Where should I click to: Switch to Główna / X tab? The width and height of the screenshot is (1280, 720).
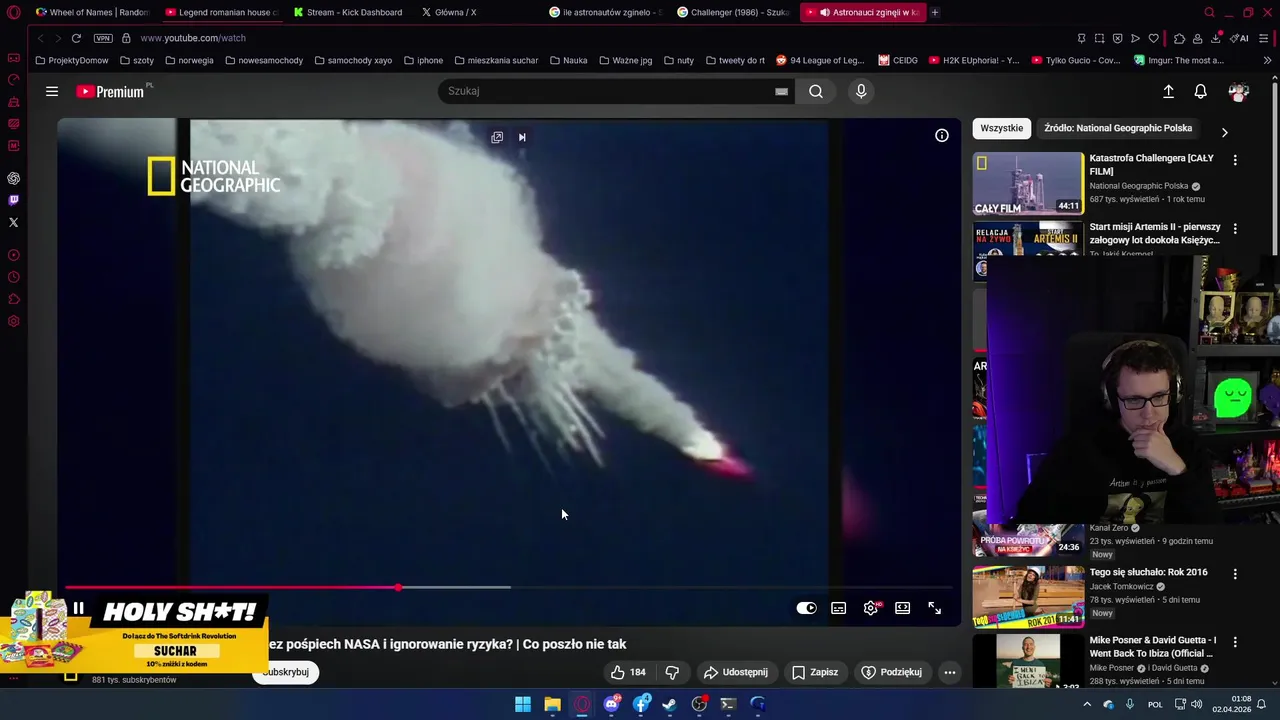pos(475,12)
